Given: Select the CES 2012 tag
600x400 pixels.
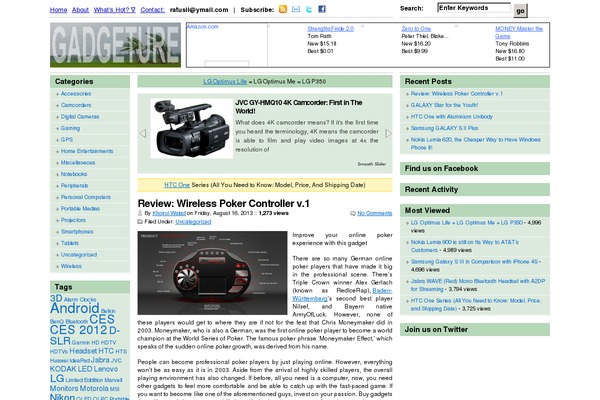Looking at the screenshot, I should point(78,330).
